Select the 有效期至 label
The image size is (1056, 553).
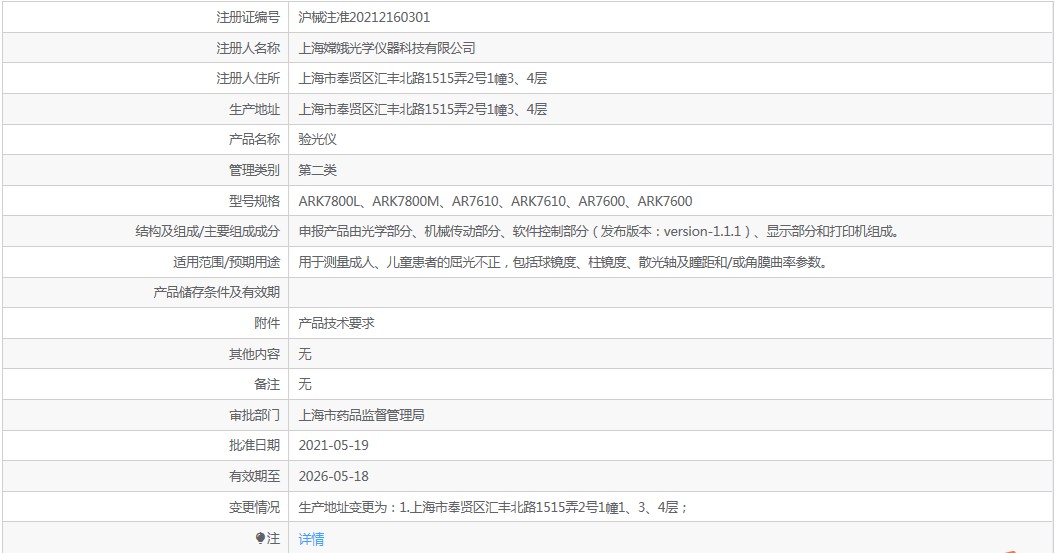[255, 477]
